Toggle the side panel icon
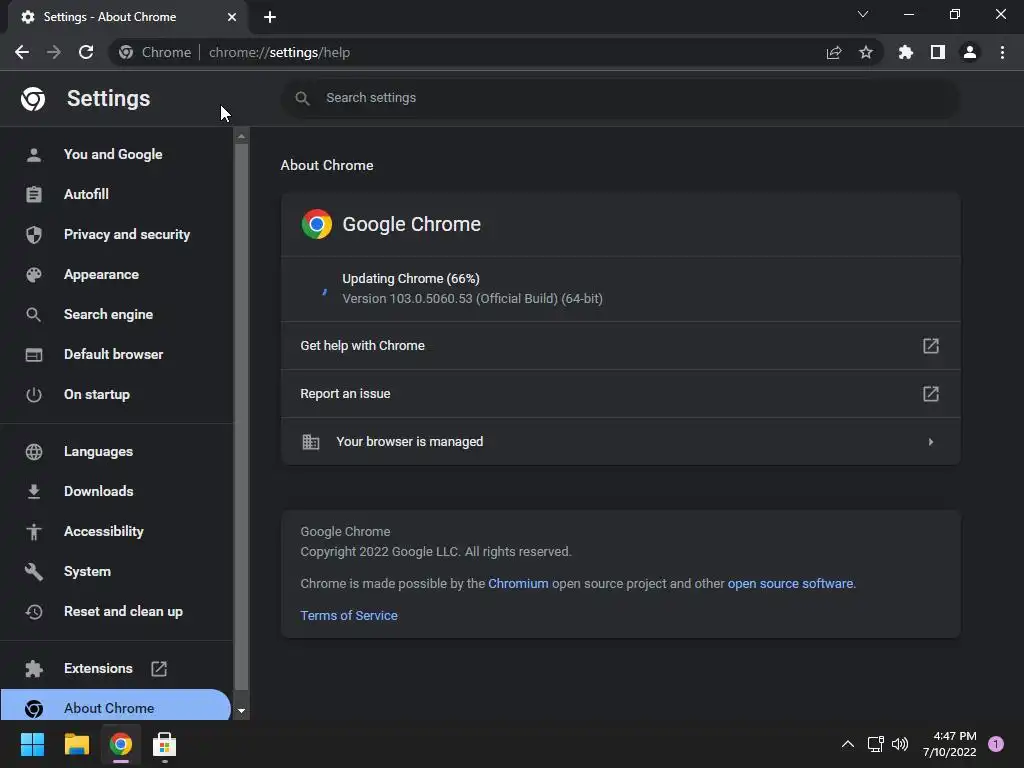The image size is (1024, 768). point(938,52)
